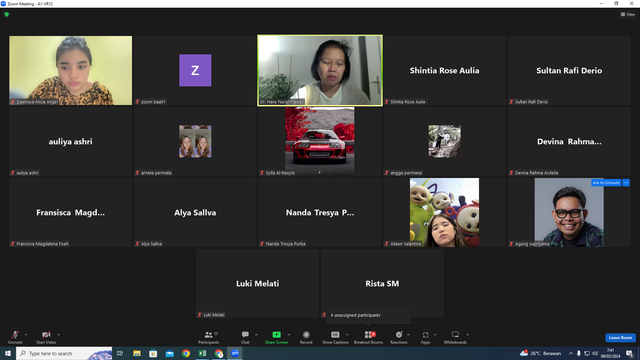
Task: Select Sultan Rafi Derio's tile
Action: pos(569,70)
